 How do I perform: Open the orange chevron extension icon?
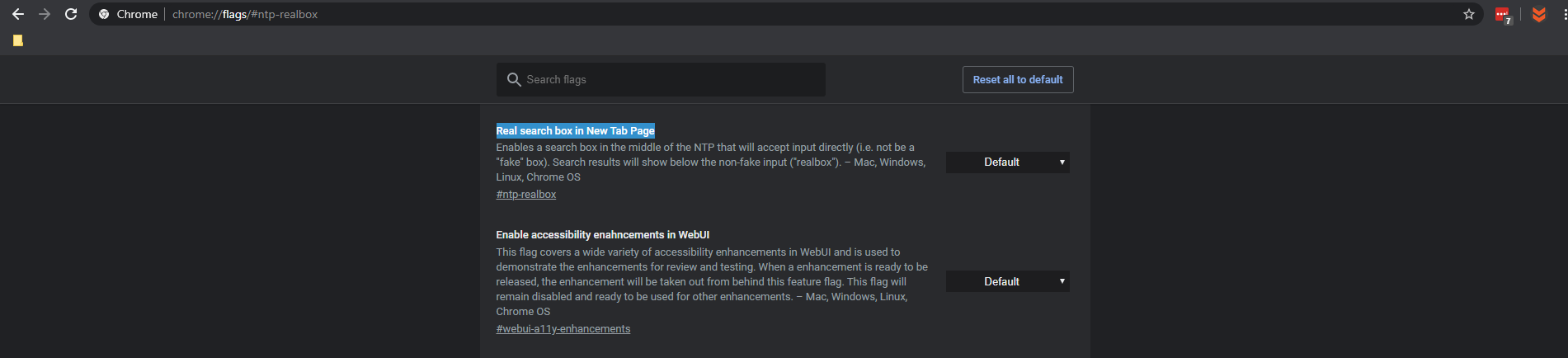click(1538, 14)
